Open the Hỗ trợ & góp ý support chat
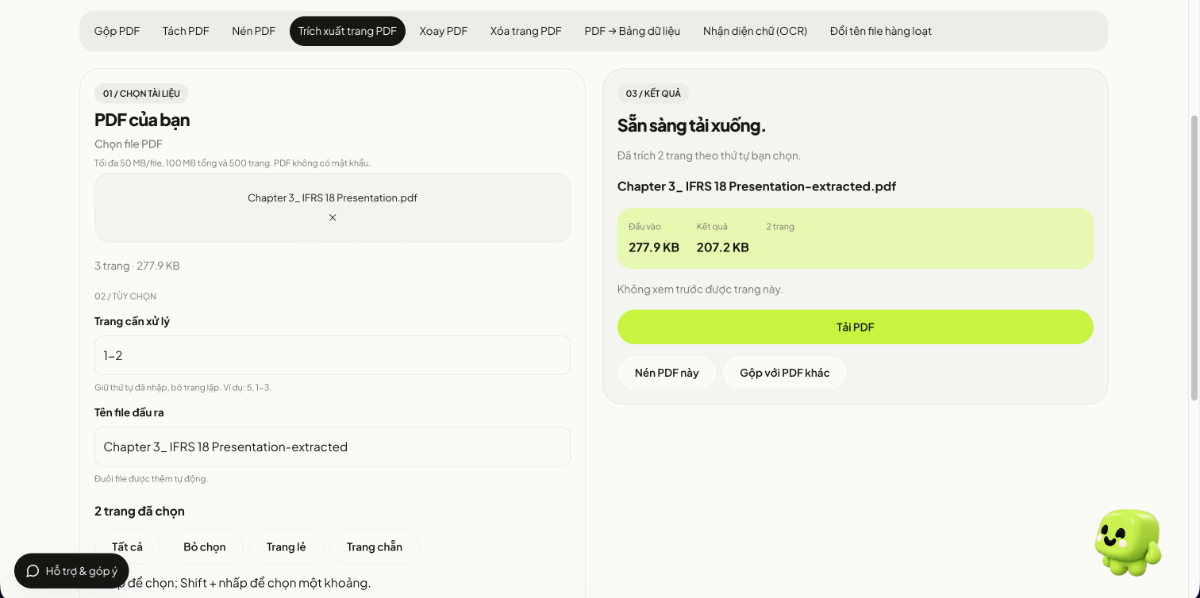Viewport: 1200px width, 598px height. pos(71,571)
